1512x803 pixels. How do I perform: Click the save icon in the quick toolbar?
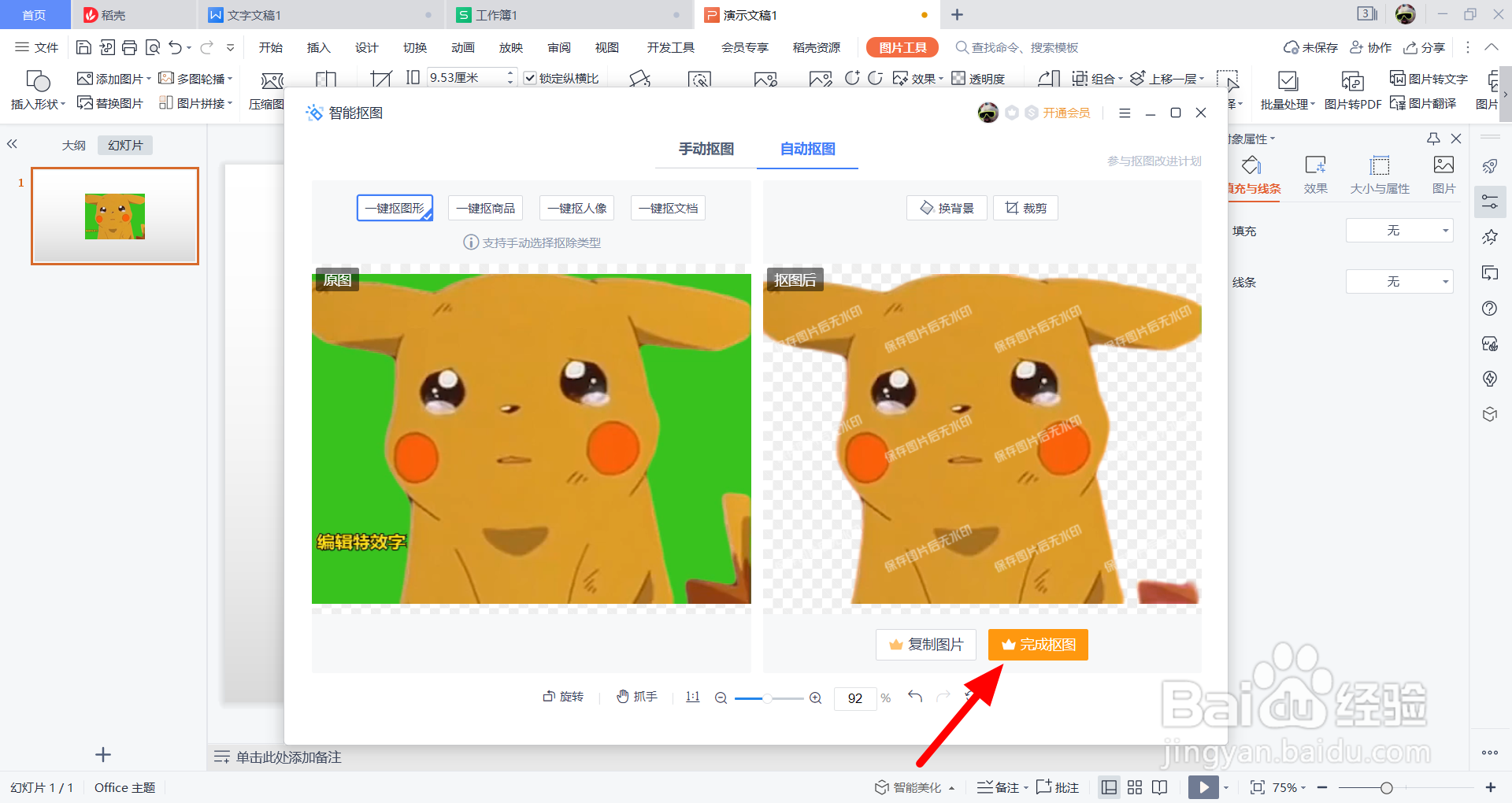coord(83,47)
